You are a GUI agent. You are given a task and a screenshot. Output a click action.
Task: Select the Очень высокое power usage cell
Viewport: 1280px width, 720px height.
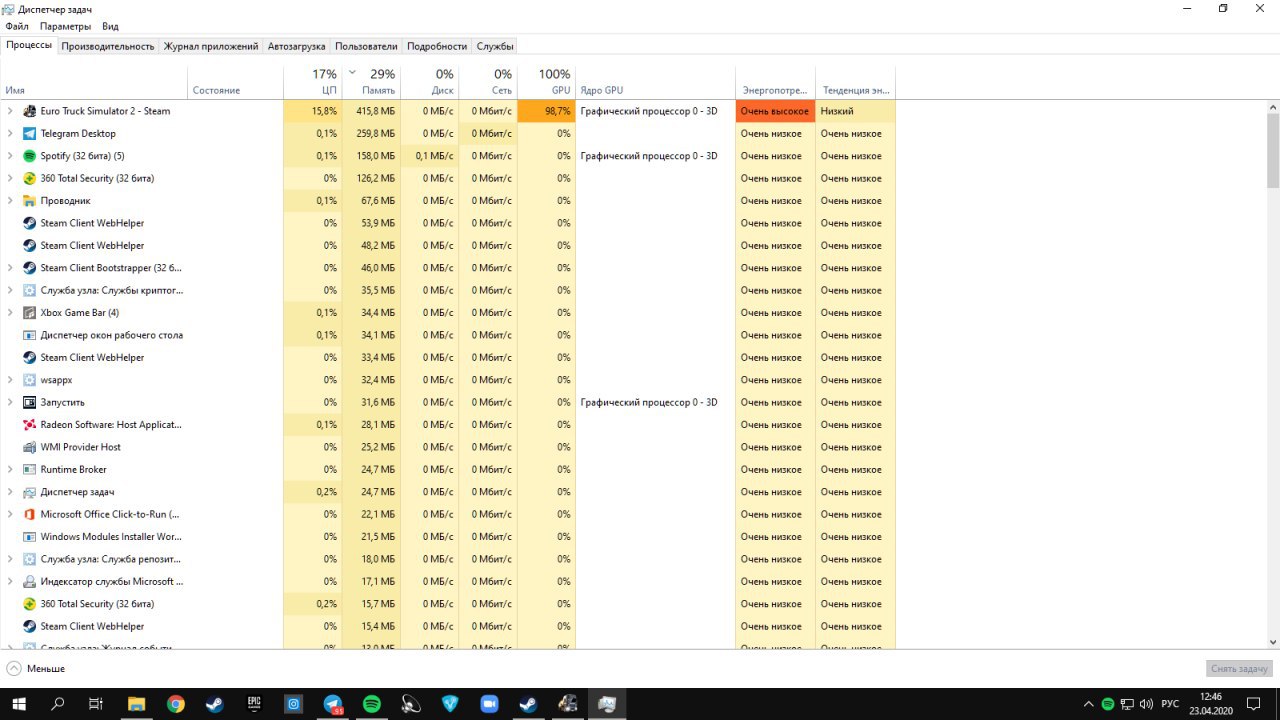[x=775, y=111]
